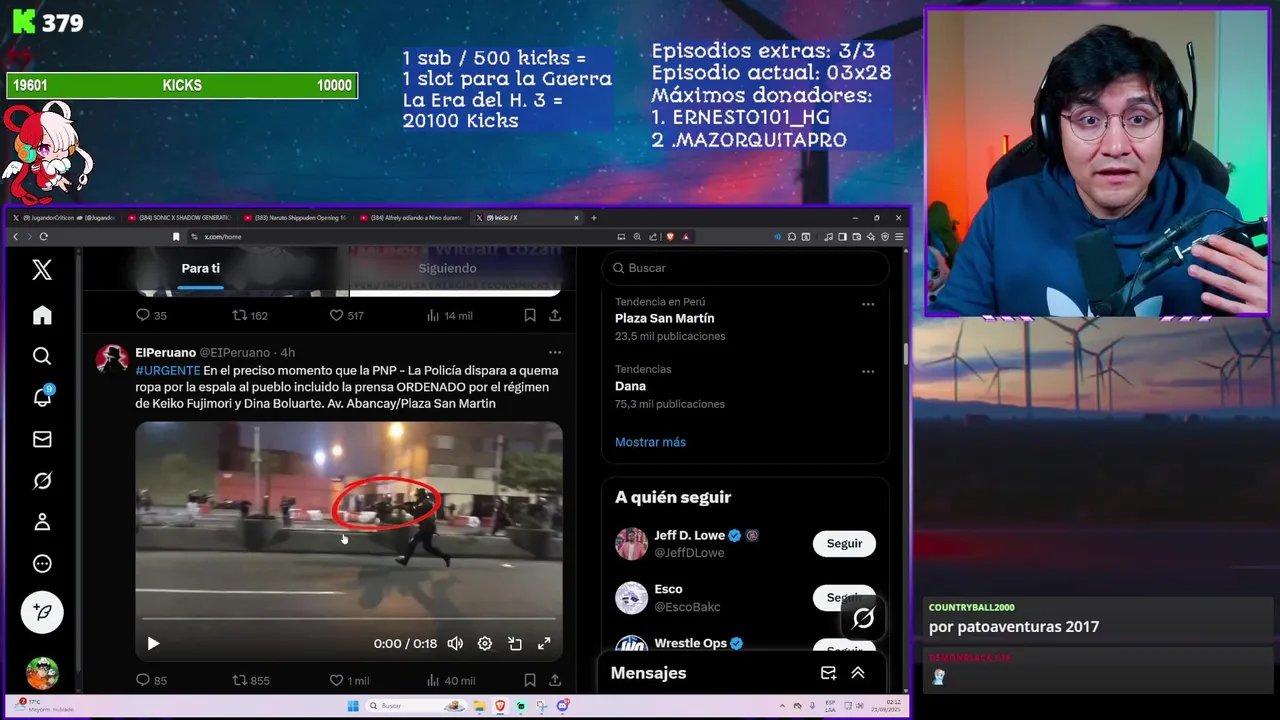The height and width of the screenshot is (720, 1280).
Task: Share the ElPeruano post
Action: [x=555, y=680]
